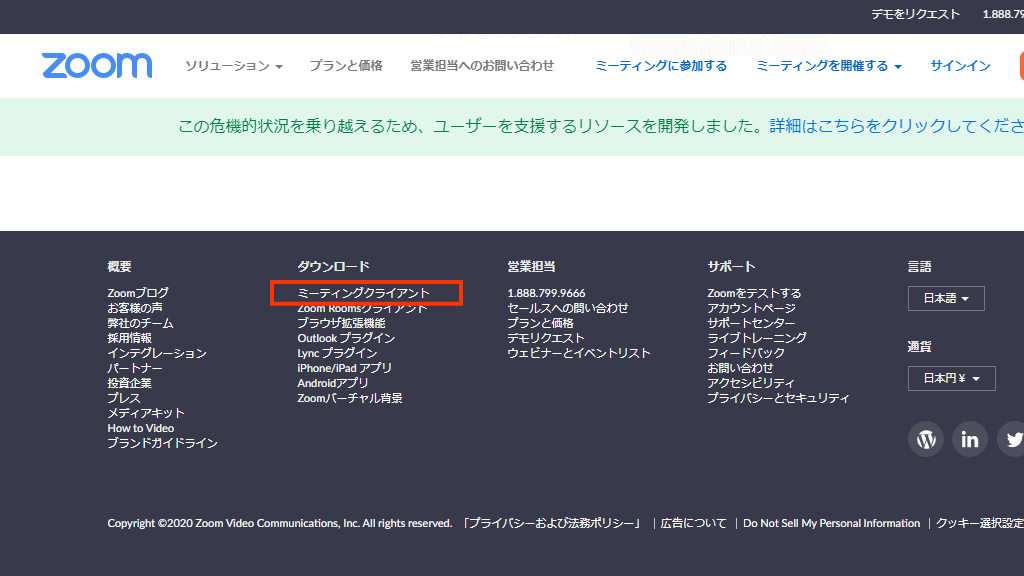Click the Zoom logo
Viewport: 1024px width, 576px height.
(97, 65)
